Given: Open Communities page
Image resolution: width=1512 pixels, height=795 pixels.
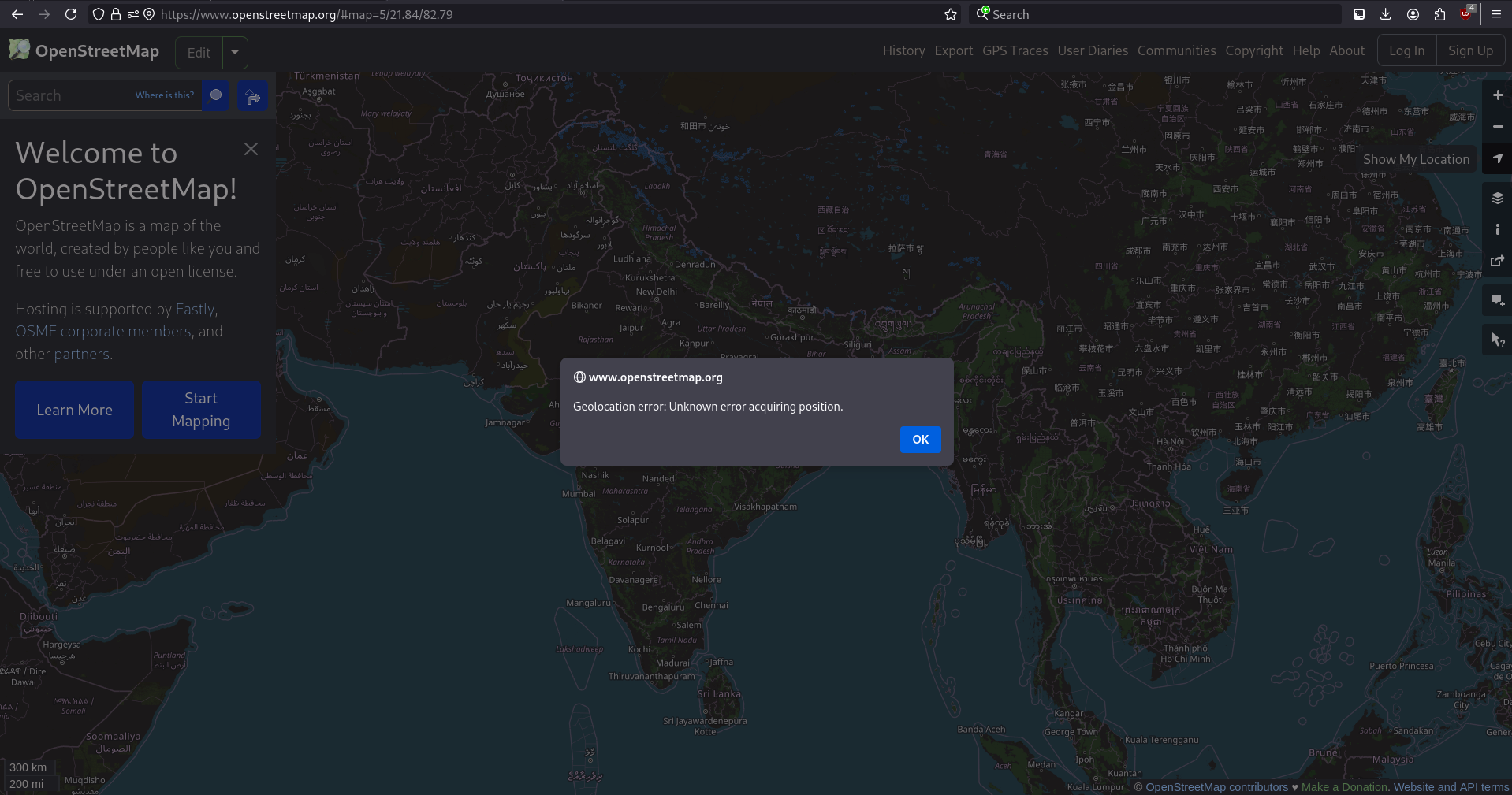Looking at the screenshot, I should (x=1176, y=50).
